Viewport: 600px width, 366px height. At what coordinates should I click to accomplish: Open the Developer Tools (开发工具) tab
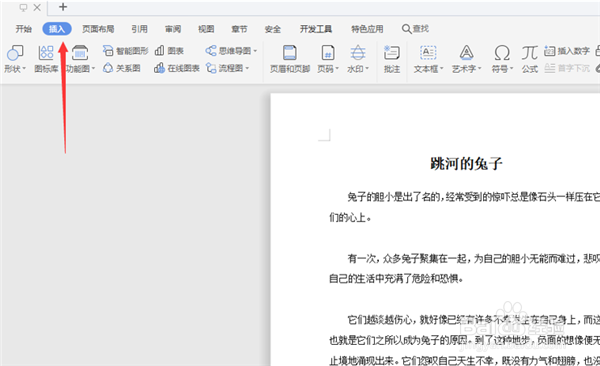coord(316,29)
